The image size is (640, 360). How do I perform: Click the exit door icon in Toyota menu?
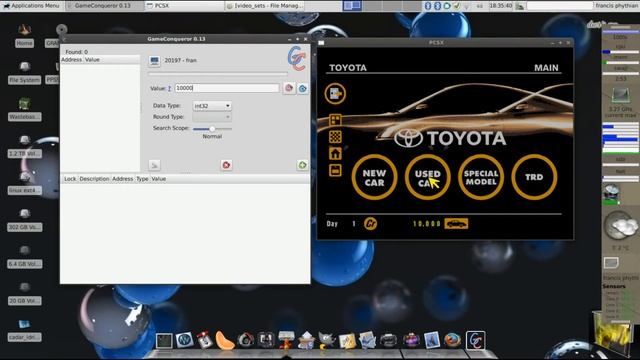[335, 93]
